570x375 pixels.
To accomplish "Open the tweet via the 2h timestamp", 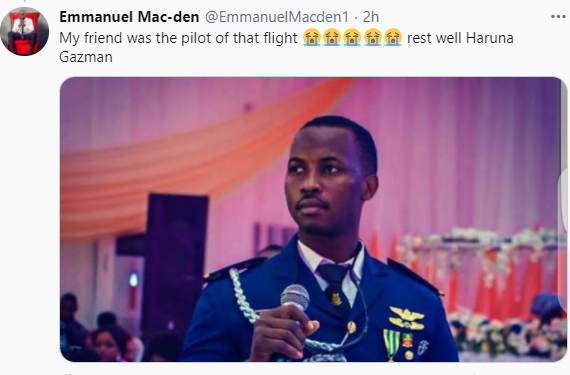I will pos(371,17).
